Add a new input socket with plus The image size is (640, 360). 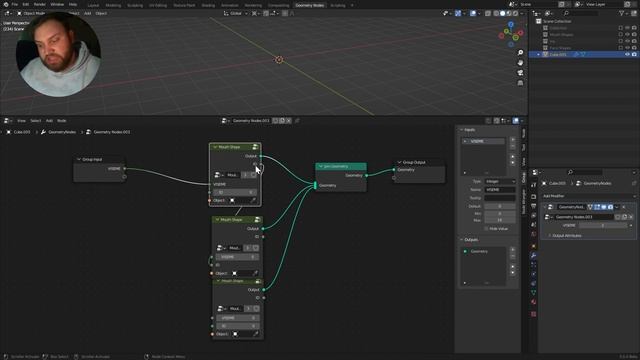[x=513, y=140]
